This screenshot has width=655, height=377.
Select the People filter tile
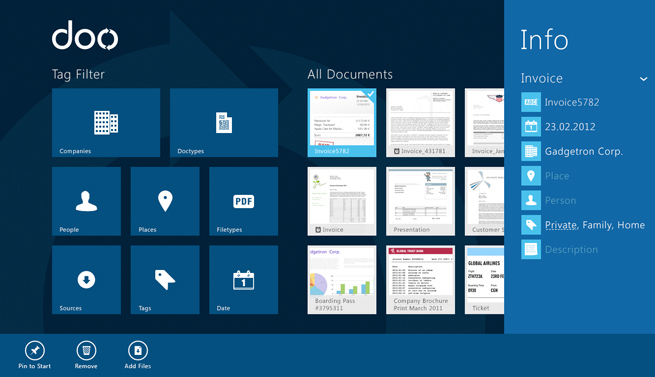coord(86,201)
